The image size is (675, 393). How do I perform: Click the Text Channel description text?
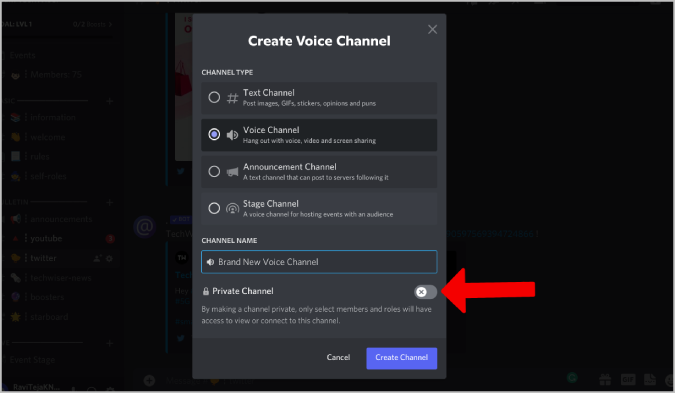(309, 103)
